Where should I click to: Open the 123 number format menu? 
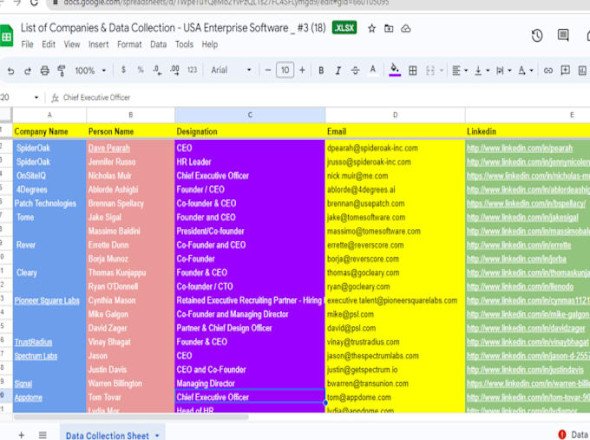click(192, 70)
